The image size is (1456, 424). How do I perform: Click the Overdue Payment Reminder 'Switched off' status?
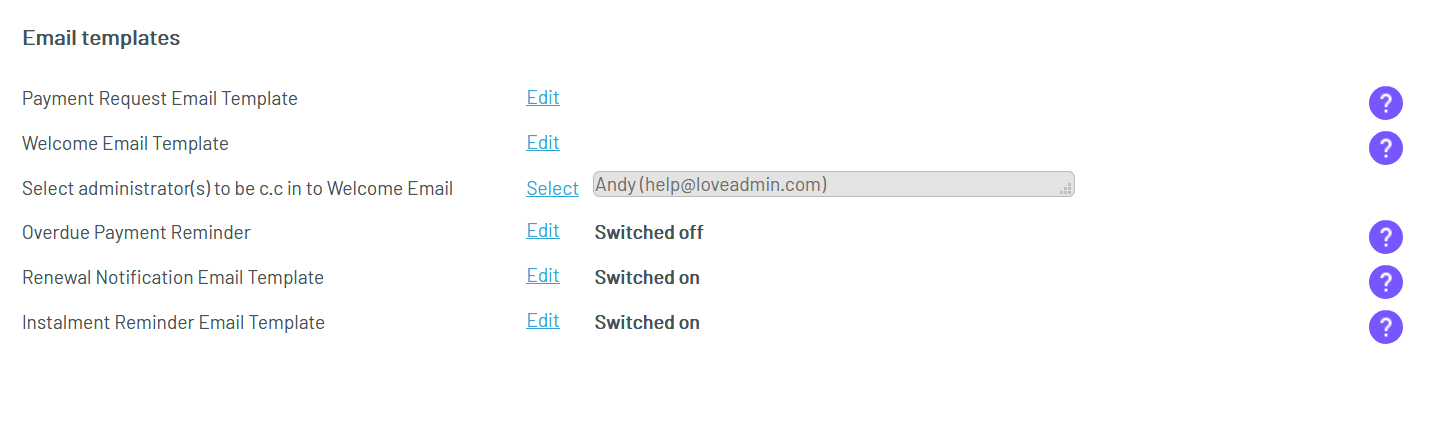[649, 233]
